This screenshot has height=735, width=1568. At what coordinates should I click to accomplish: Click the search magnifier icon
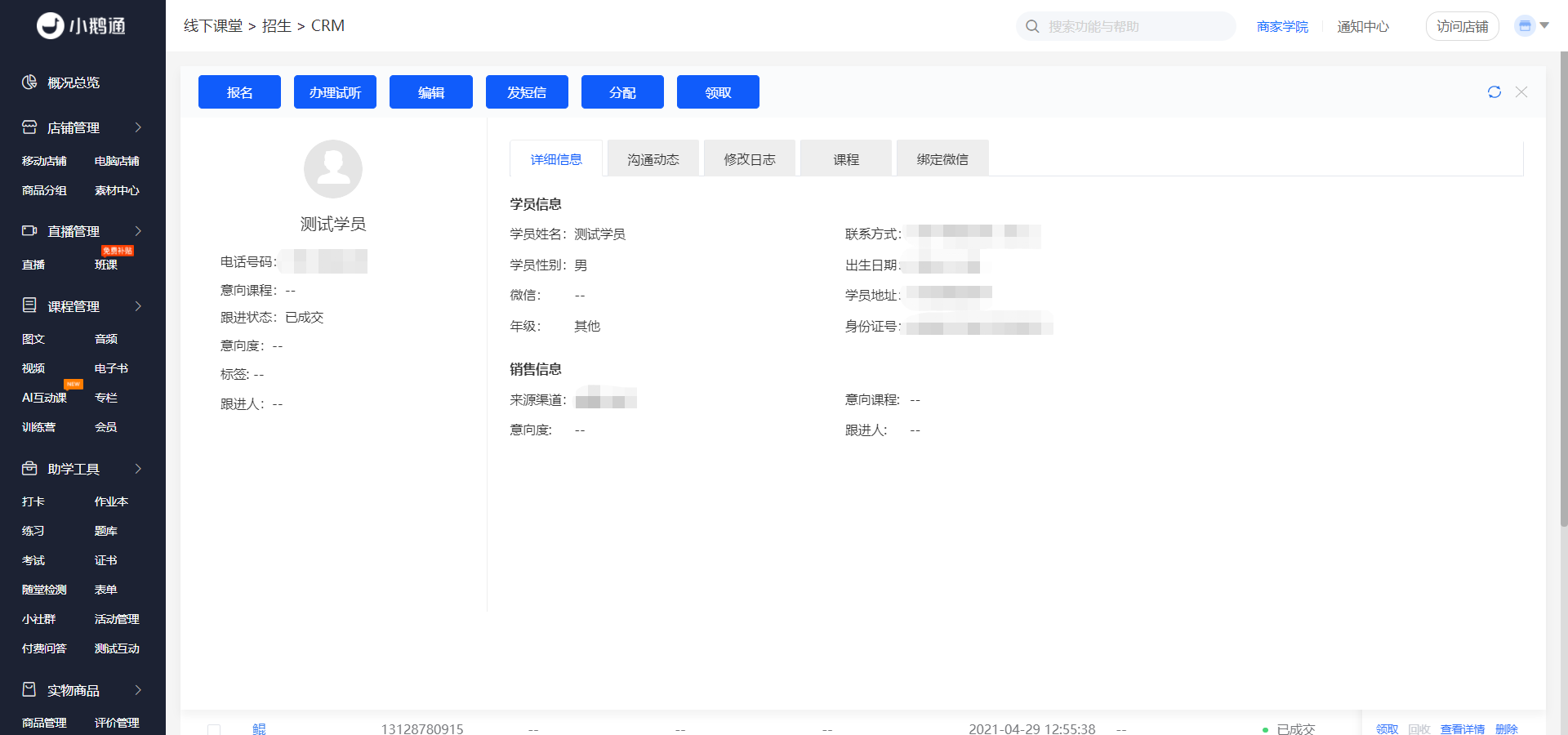1032,26
